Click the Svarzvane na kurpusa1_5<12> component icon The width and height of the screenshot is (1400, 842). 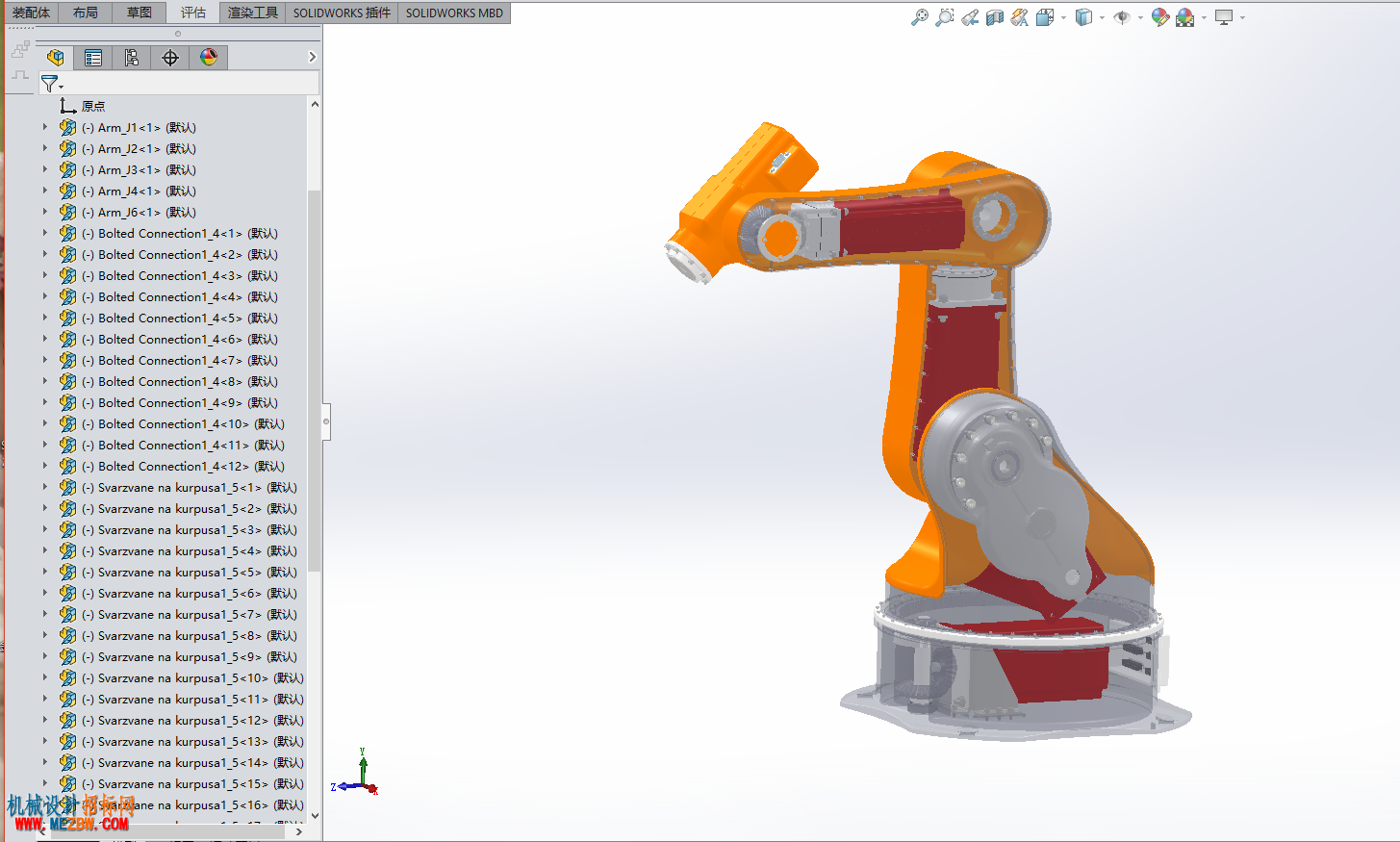tap(68, 720)
